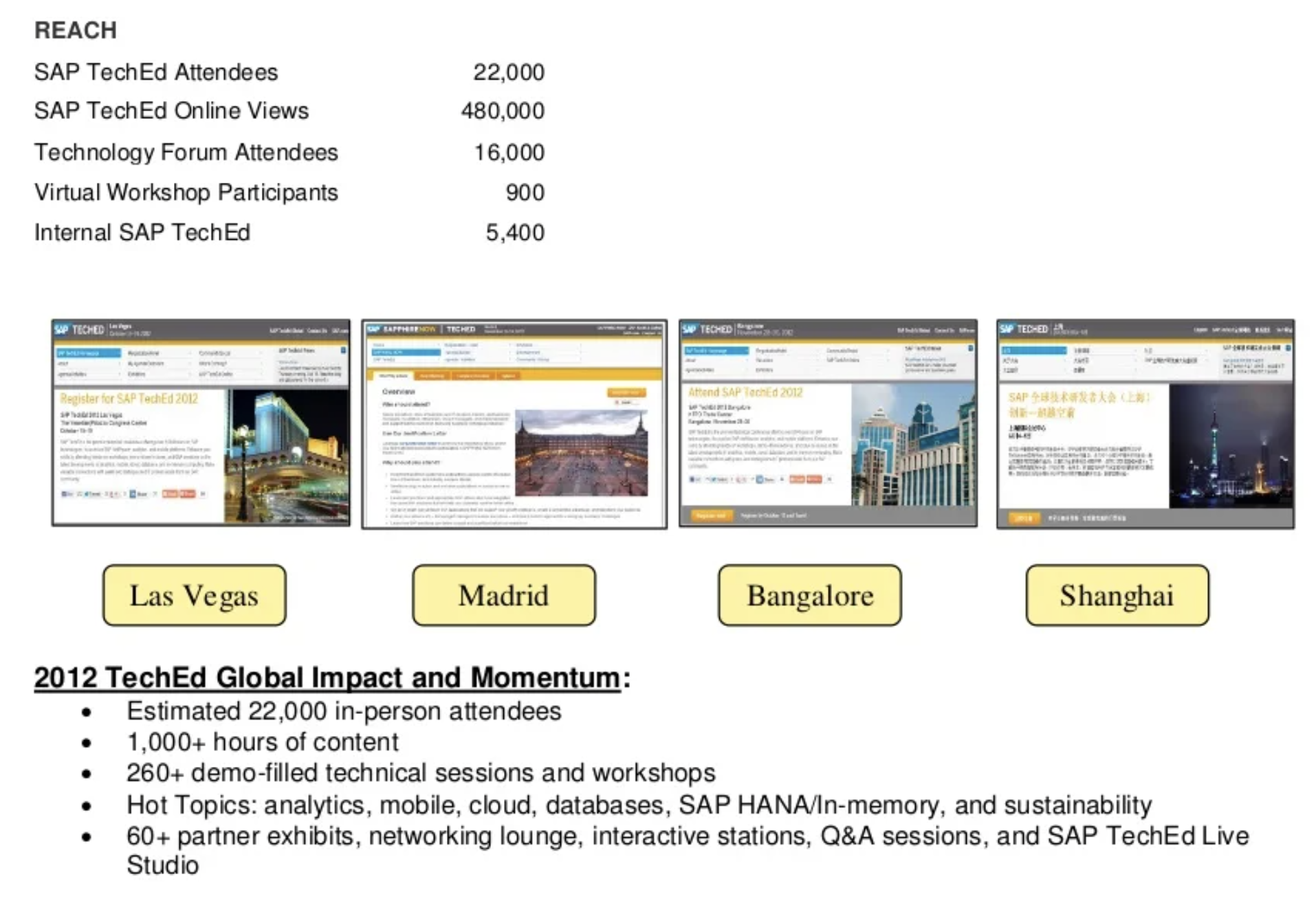The image size is (1316, 903).
Task: Select the 'SAP TechEd Online Views' label
Action: click(171, 111)
